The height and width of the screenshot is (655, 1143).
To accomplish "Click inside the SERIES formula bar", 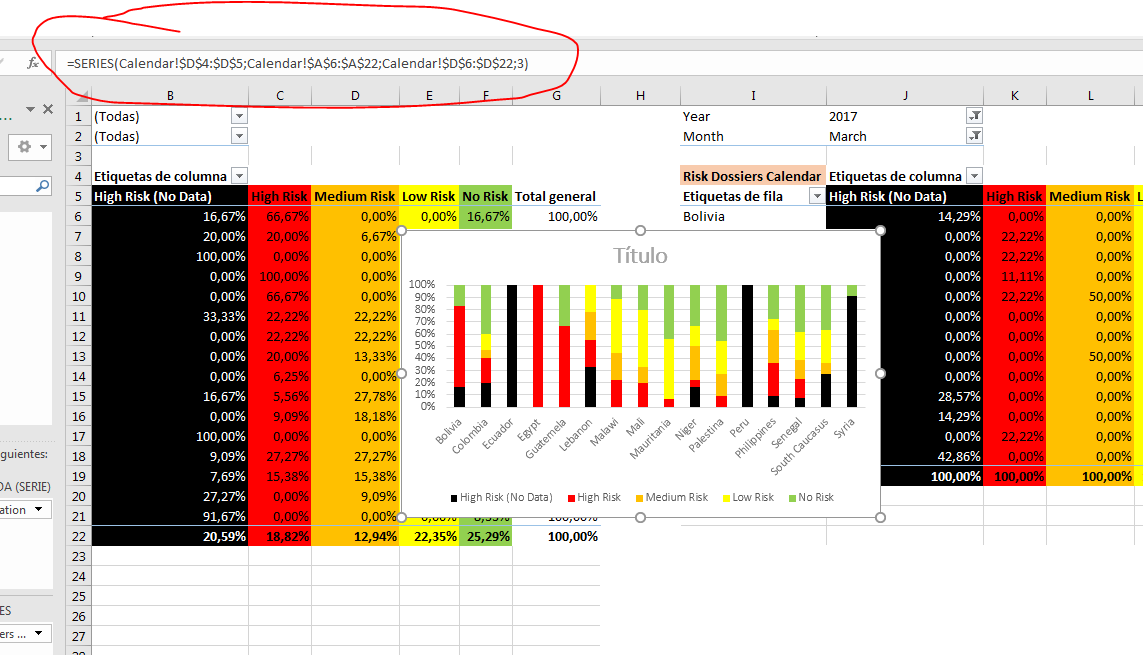I will 598,63.
